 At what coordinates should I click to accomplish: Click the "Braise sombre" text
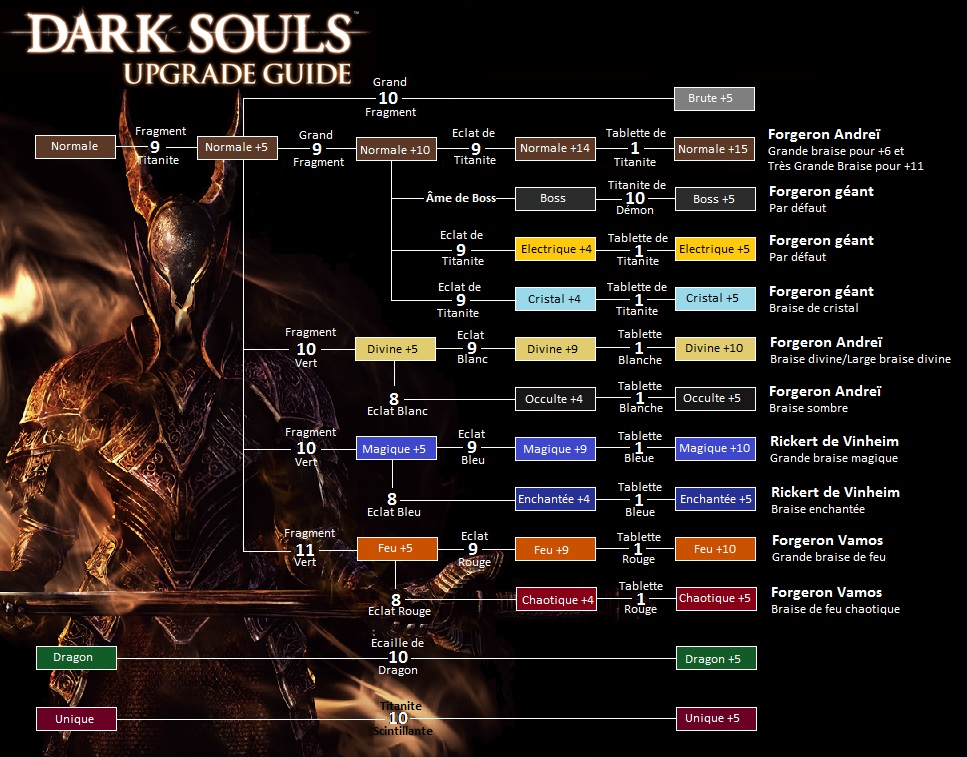coord(809,408)
